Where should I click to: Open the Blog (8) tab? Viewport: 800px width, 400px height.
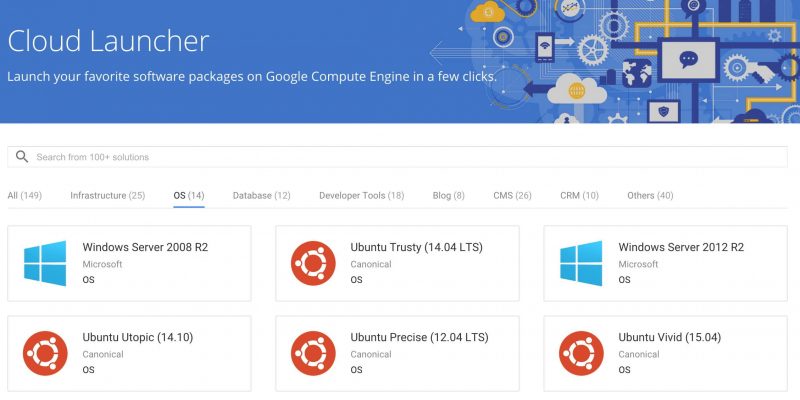click(448, 195)
